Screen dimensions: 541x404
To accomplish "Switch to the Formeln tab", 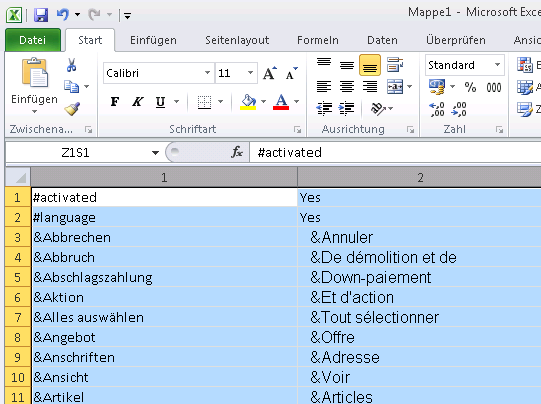I will [x=318, y=40].
